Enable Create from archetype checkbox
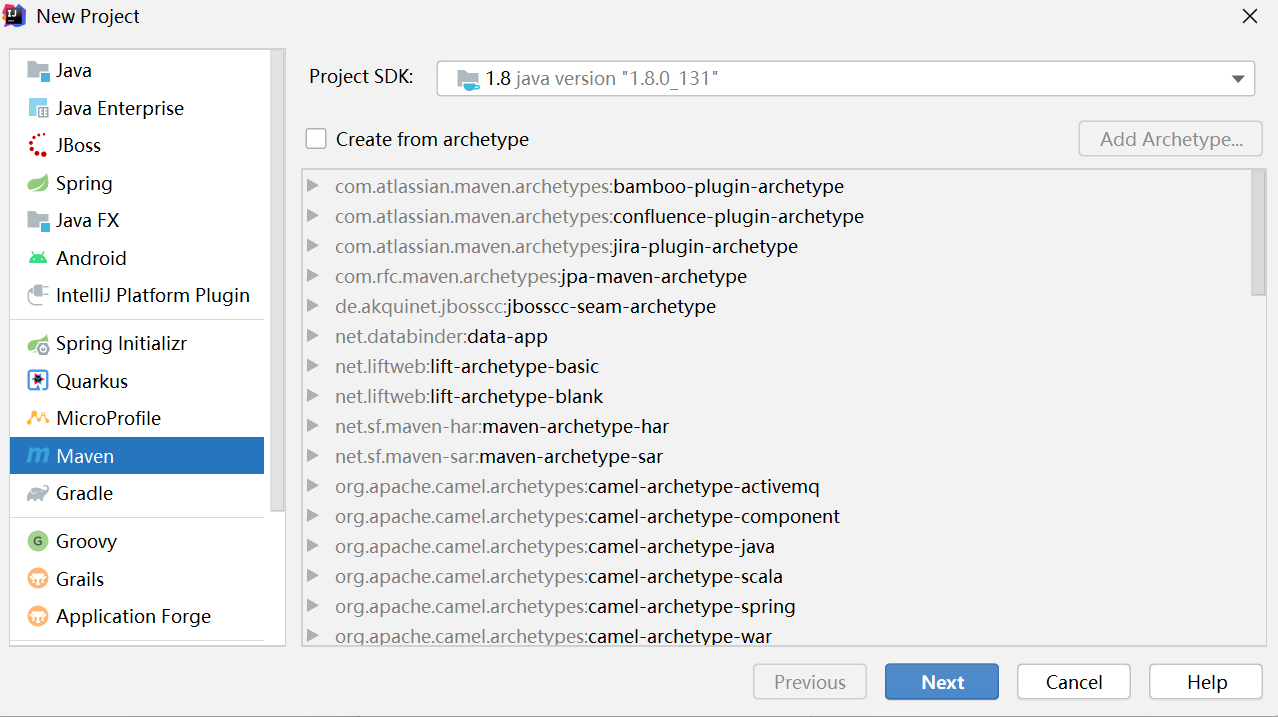Screen dimensions: 1278x717 316,139
